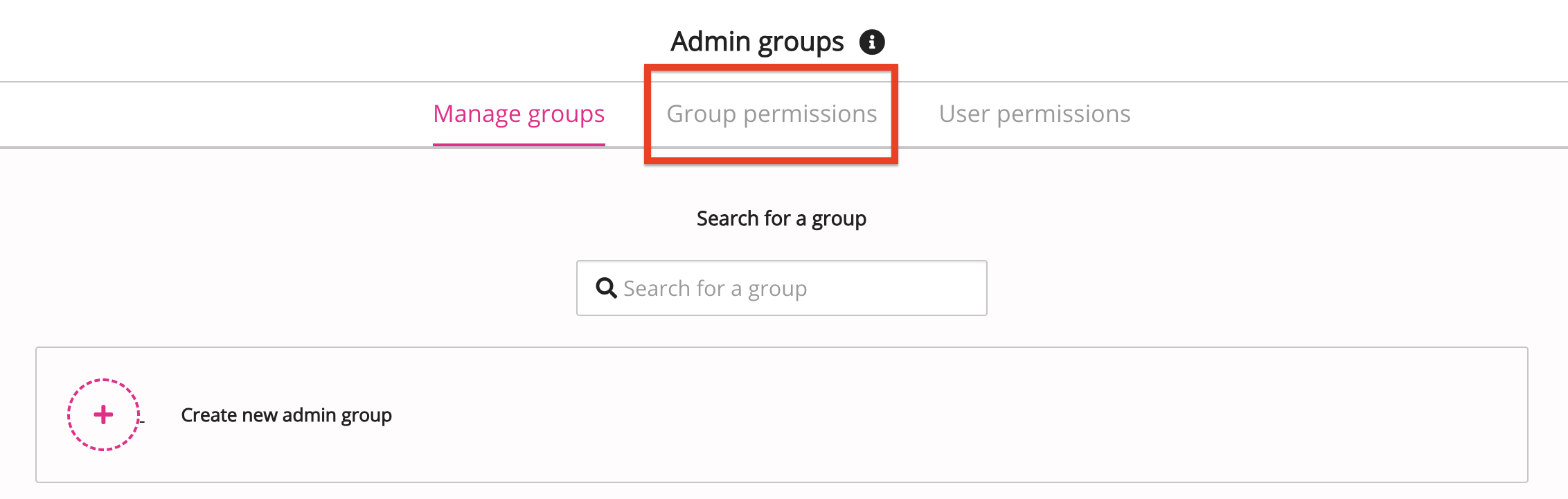The image size is (1568, 499).
Task: Switch to the Group permissions tab
Action: point(772,114)
